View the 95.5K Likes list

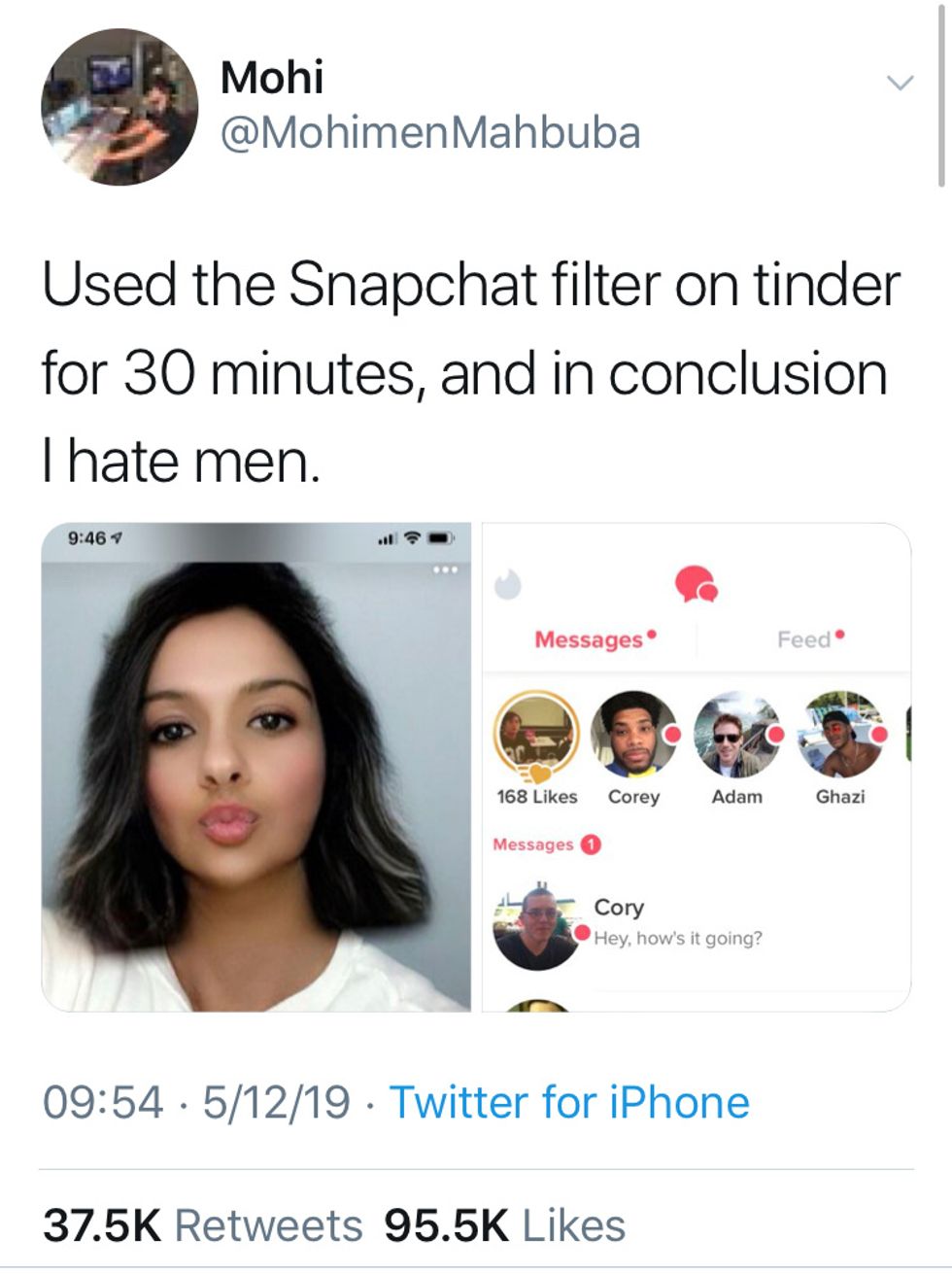tap(504, 1225)
